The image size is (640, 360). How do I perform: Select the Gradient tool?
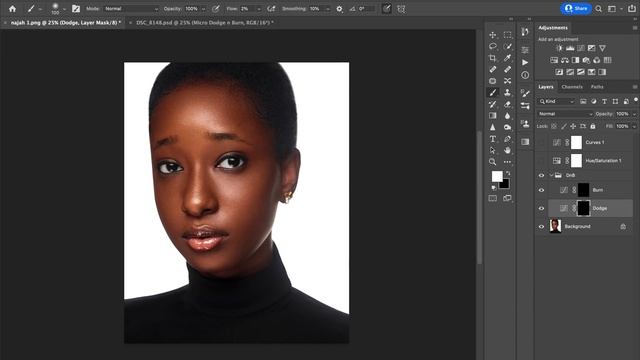point(493,116)
